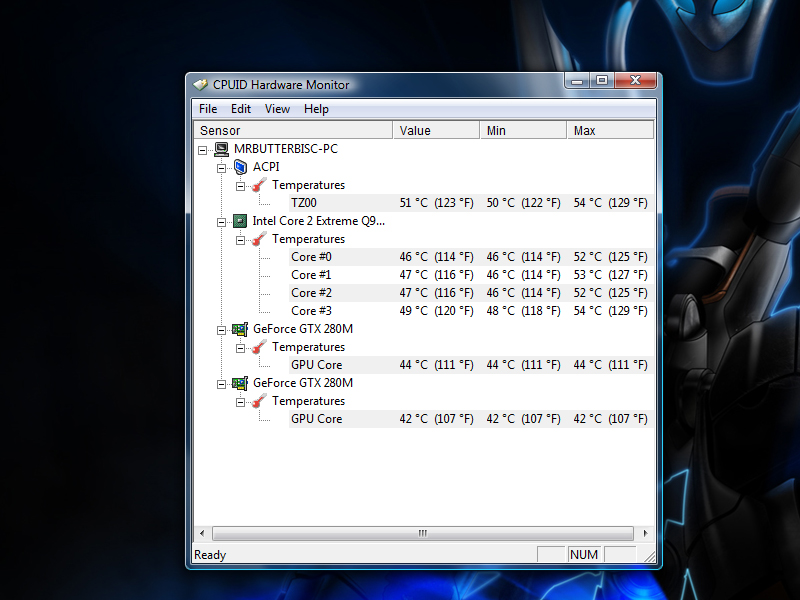Click the horizontal scrollbar right arrow
800x600 pixels.
(645, 533)
